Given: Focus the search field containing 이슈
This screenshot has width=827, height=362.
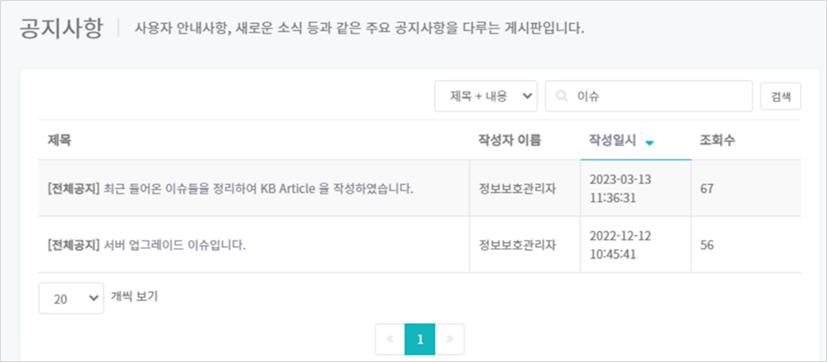Looking at the screenshot, I should 649,96.
